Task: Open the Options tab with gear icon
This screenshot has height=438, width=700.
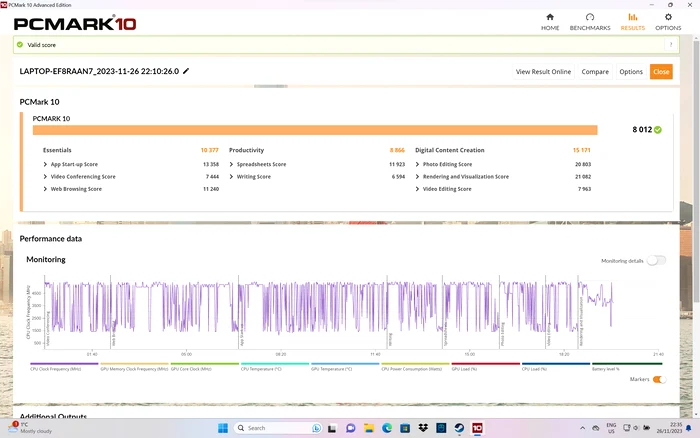Action: coord(668,22)
